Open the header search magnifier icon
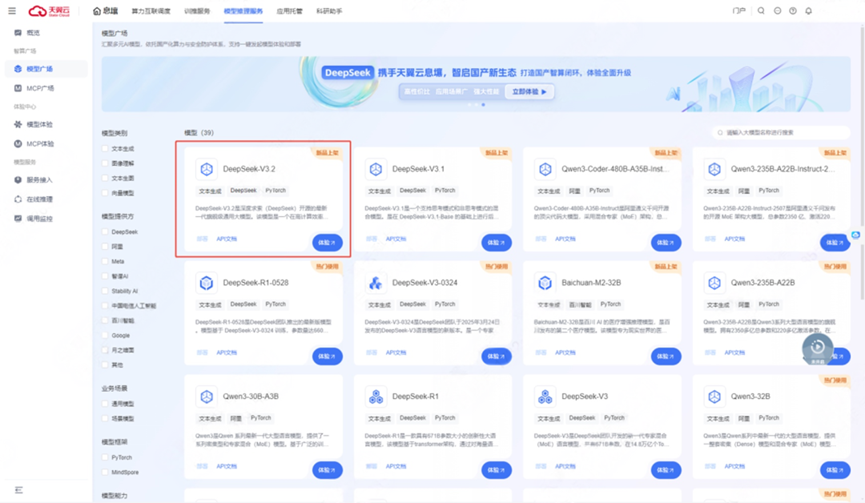 761,10
